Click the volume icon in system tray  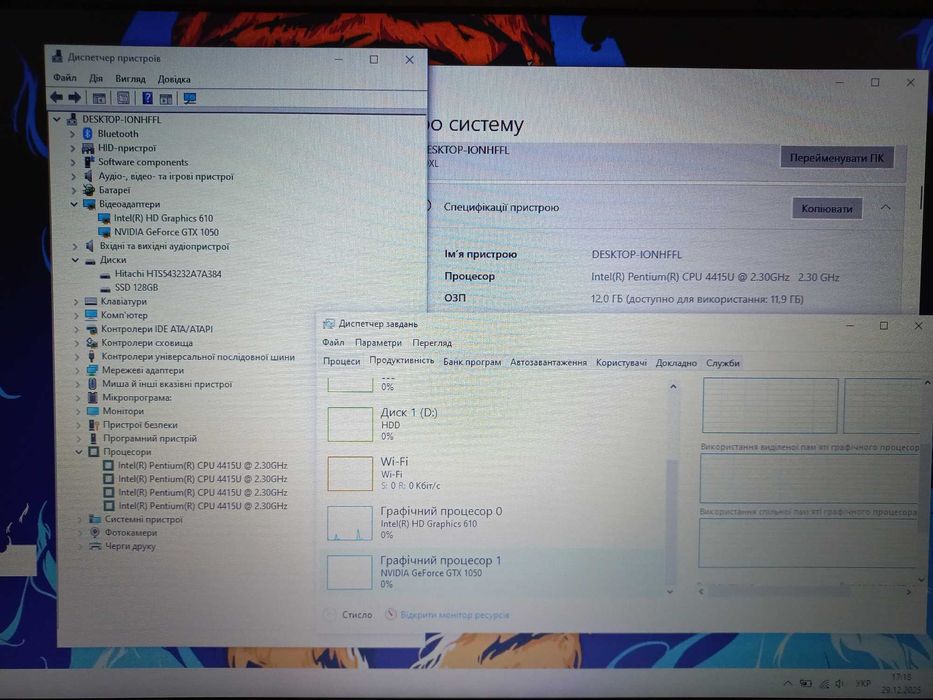(x=840, y=684)
